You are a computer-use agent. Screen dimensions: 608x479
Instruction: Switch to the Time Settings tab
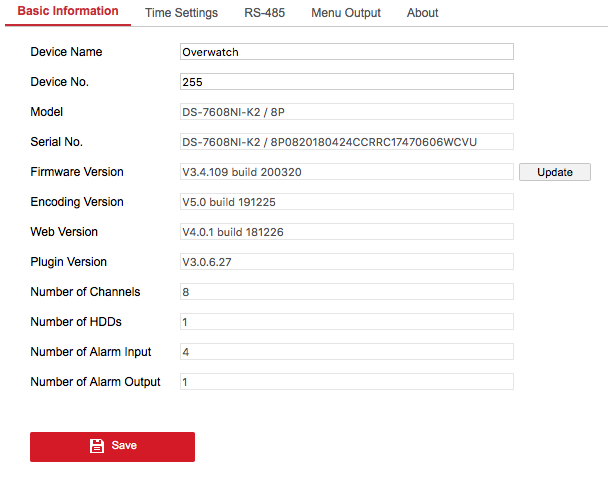click(181, 13)
